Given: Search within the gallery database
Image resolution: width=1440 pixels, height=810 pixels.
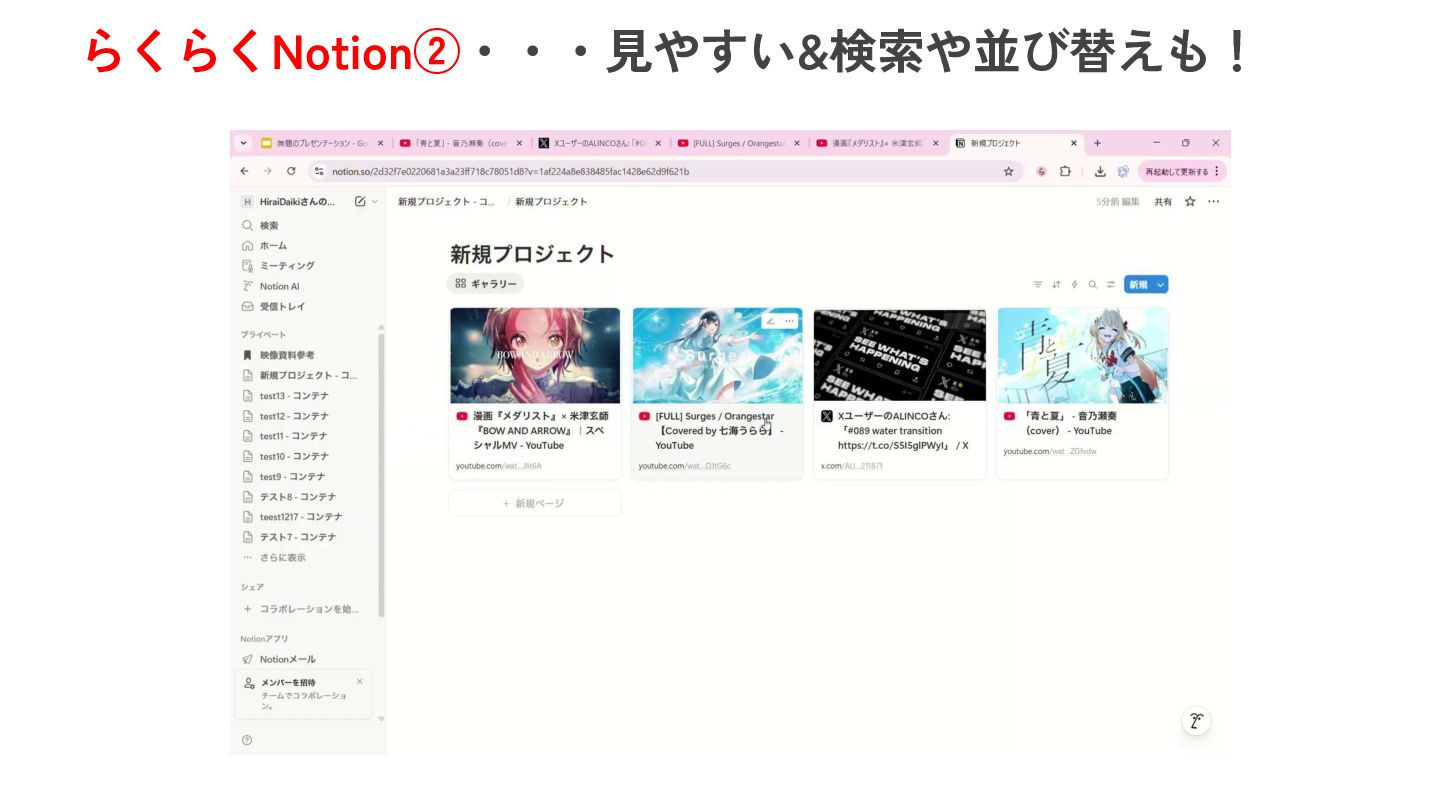Looking at the screenshot, I should [1092, 285].
